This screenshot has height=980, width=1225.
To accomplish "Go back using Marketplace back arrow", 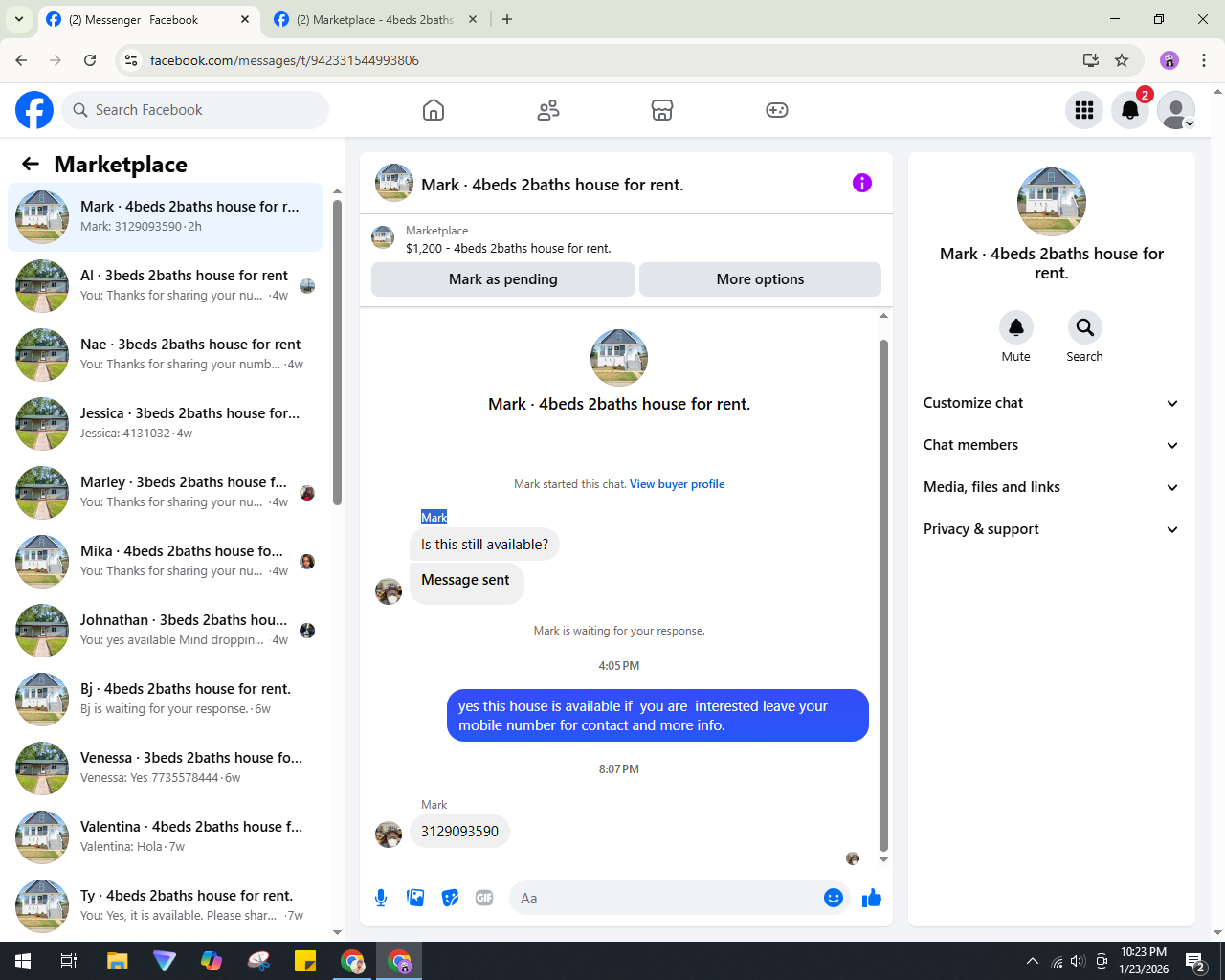I will 31,164.
